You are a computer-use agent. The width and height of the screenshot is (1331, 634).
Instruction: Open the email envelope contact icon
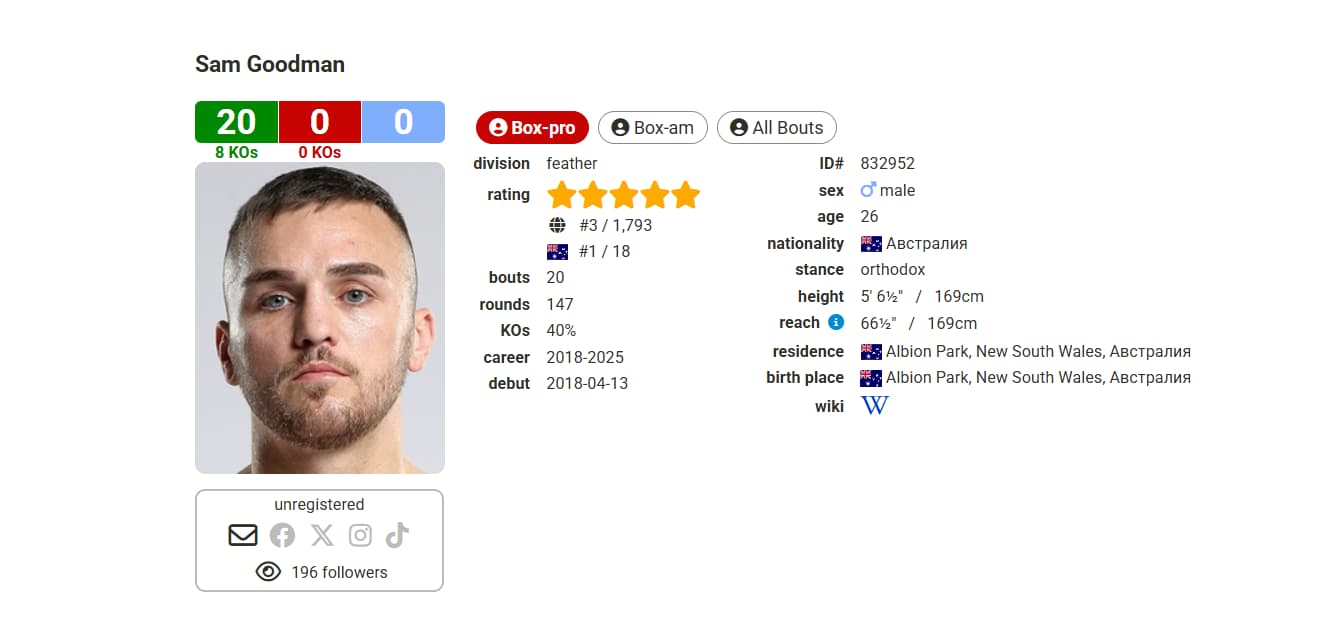coord(243,536)
